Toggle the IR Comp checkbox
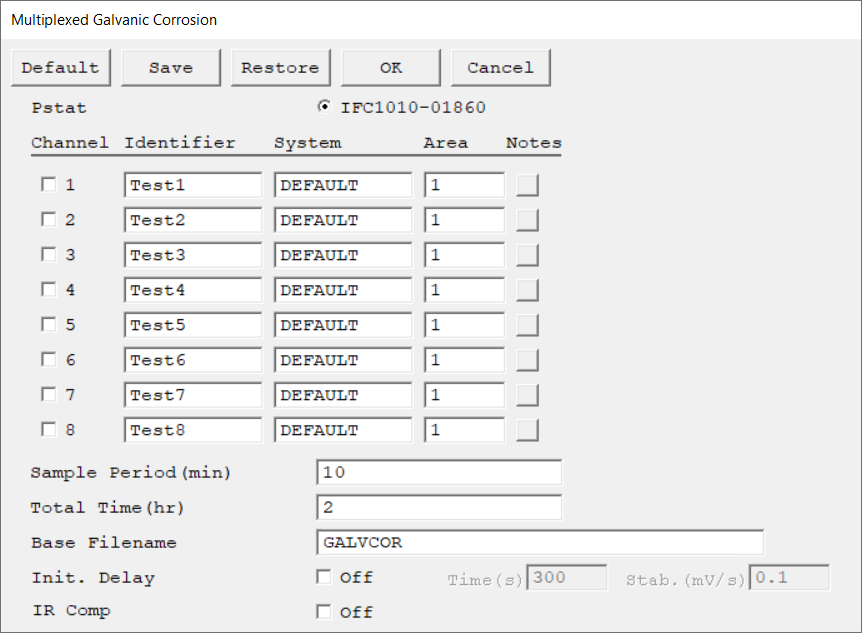Image resolution: width=862 pixels, height=633 pixels. click(x=323, y=611)
